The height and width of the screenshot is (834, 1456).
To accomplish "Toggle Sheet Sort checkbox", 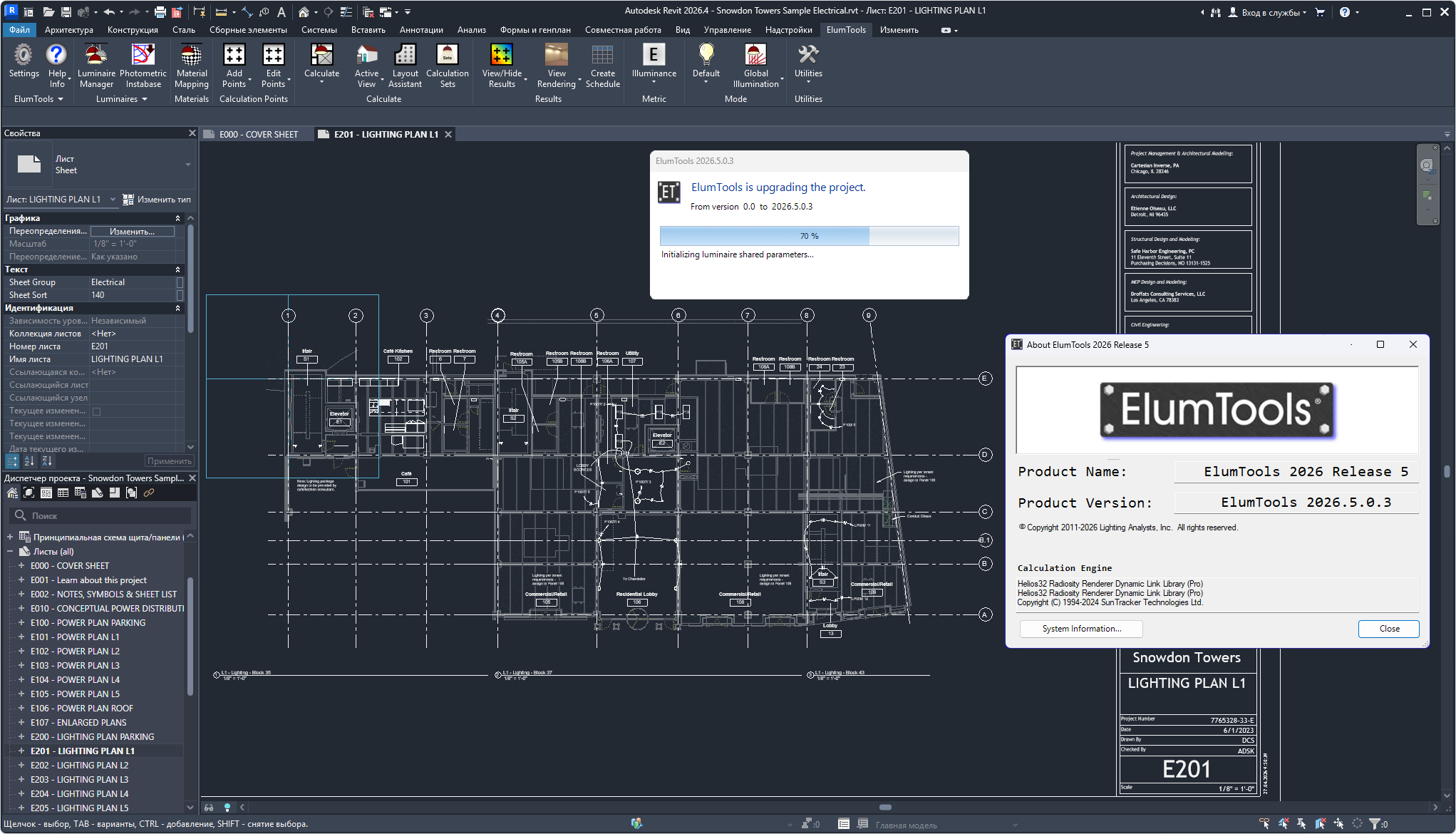I will pyautogui.click(x=180, y=295).
